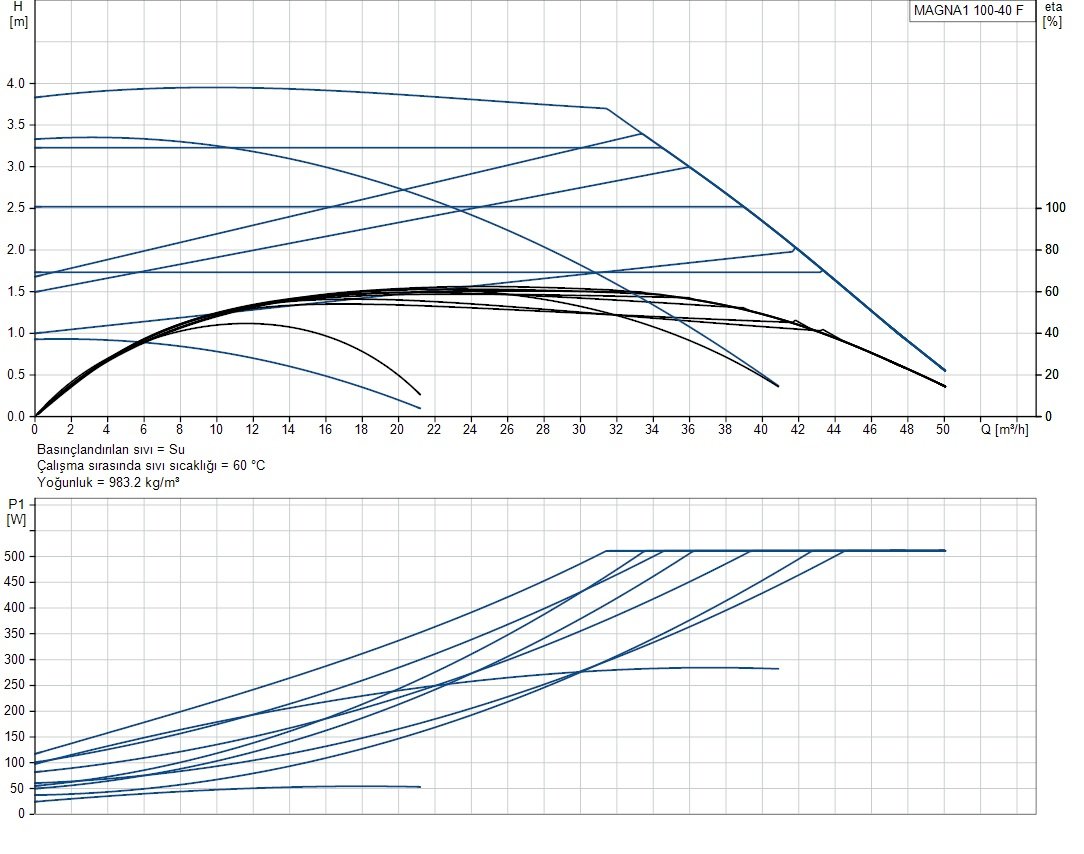Click the 4.0 value on H axis

(x=16, y=84)
